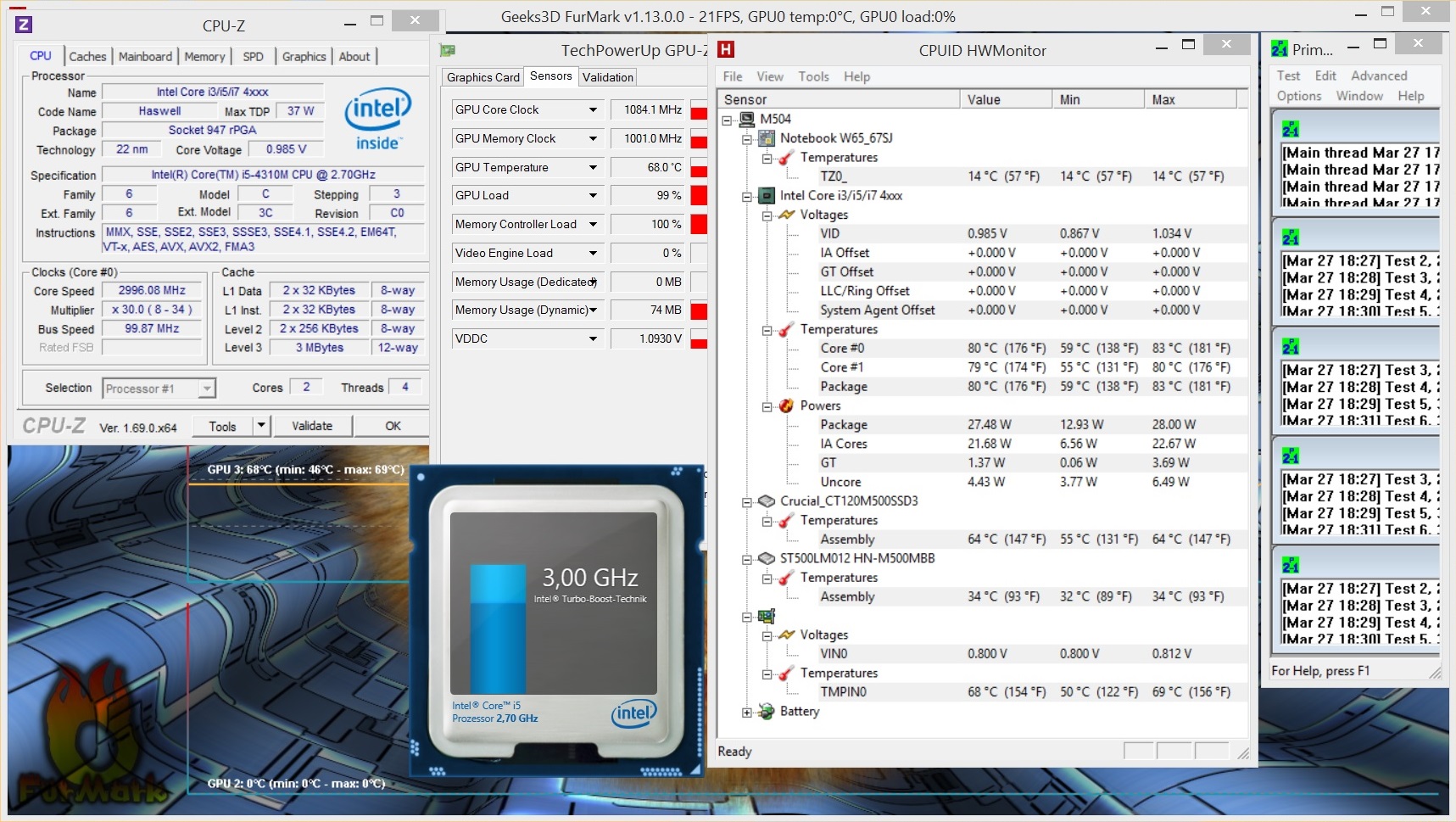The height and width of the screenshot is (822, 1456).
Task: Open the Memory Controller Load dropdown
Action: [x=593, y=225]
